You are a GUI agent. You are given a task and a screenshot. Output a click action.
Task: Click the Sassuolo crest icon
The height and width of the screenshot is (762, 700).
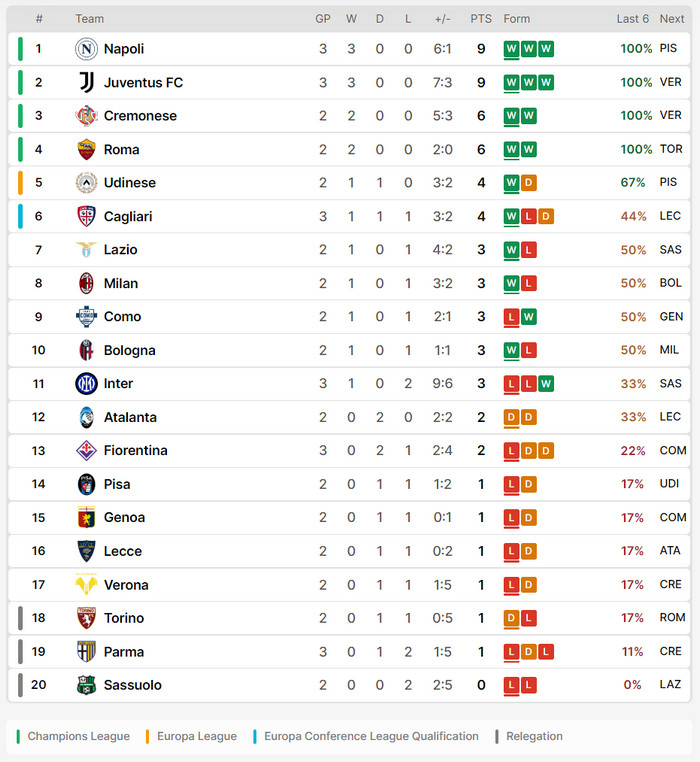coord(87,685)
